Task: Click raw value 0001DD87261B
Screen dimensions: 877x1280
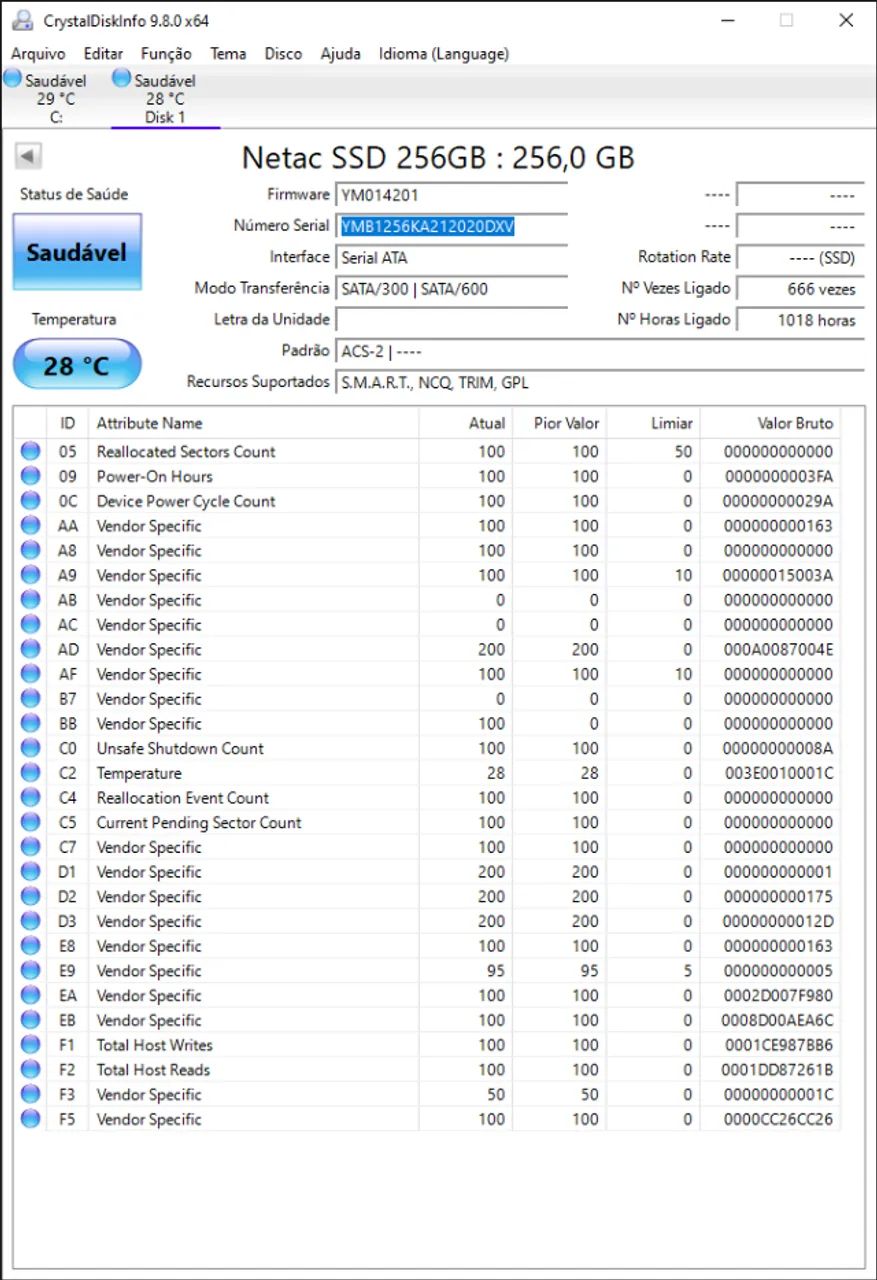Action: (x=779, y=1070)
